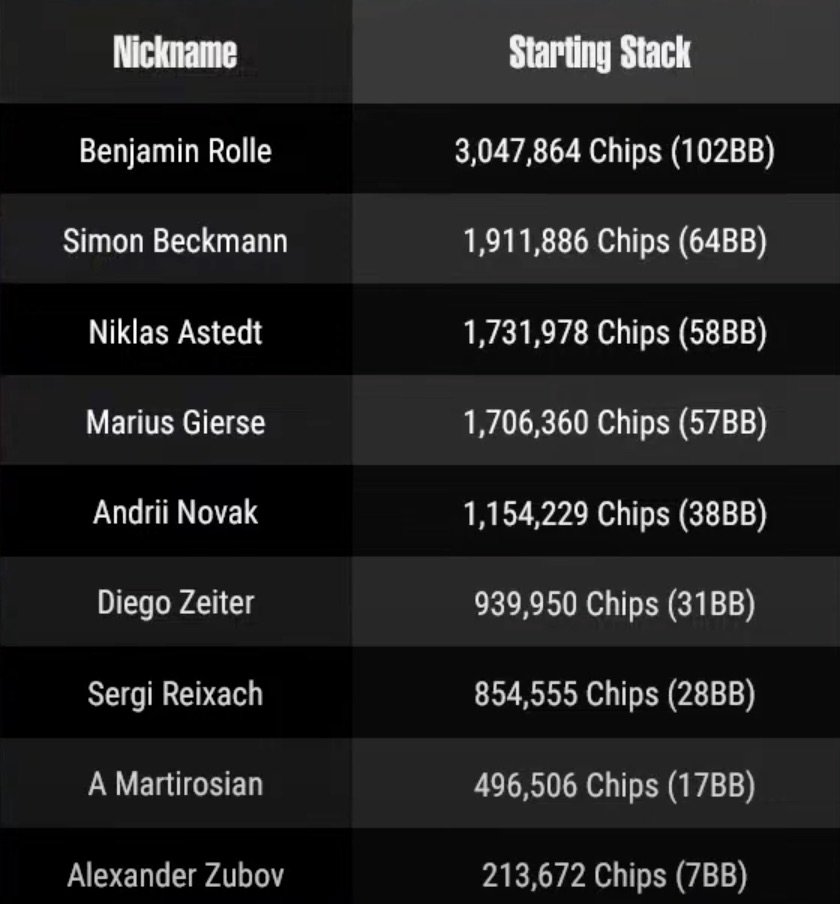Click on Niklas Astedt's name

click(175, 332)
